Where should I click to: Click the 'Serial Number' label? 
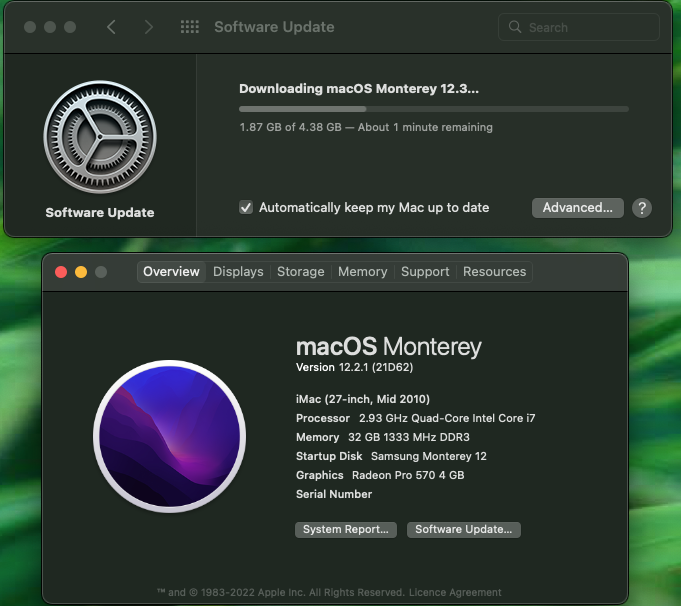pos(334,494)
